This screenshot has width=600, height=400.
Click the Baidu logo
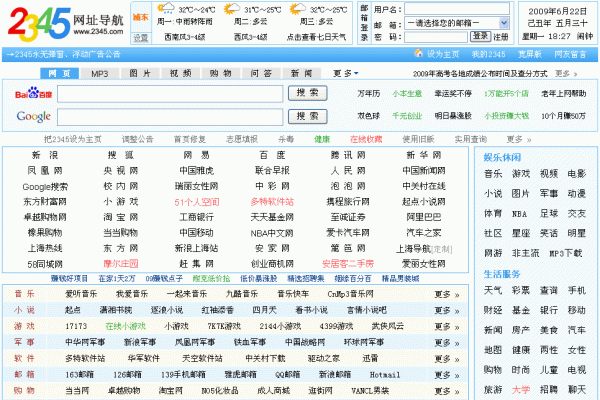32,92
